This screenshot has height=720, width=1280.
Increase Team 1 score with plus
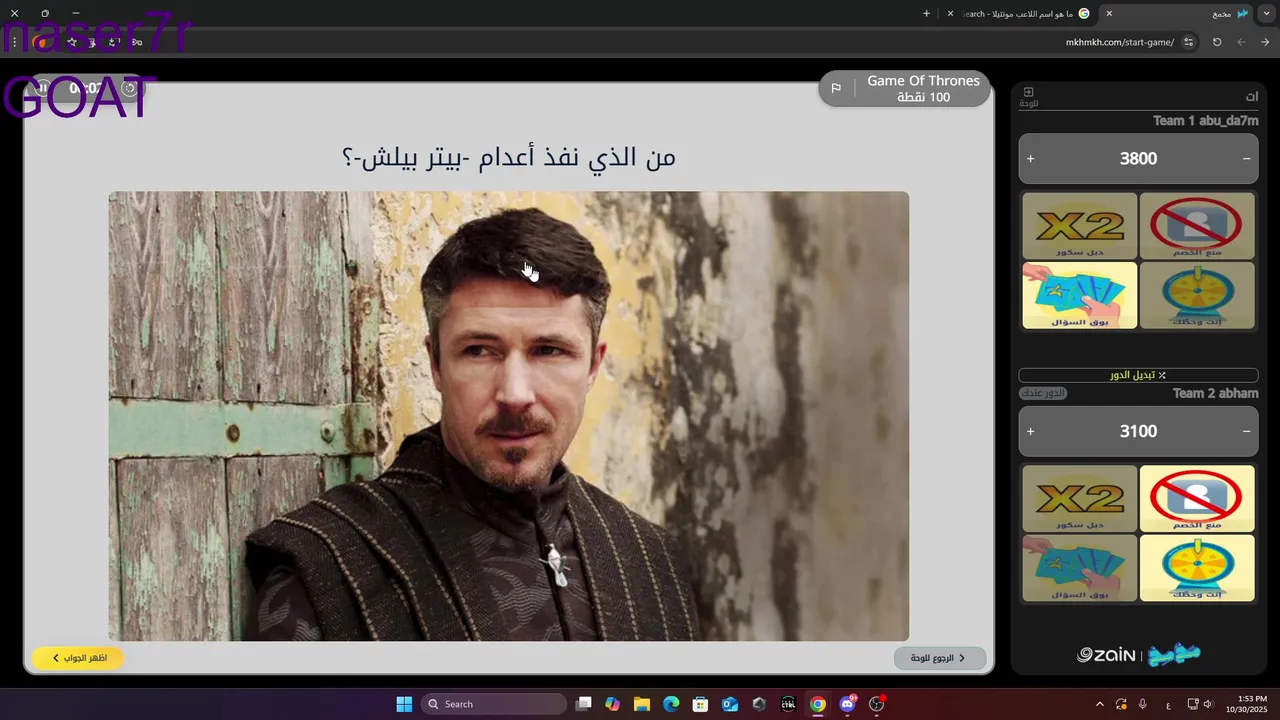(1031, 158)
